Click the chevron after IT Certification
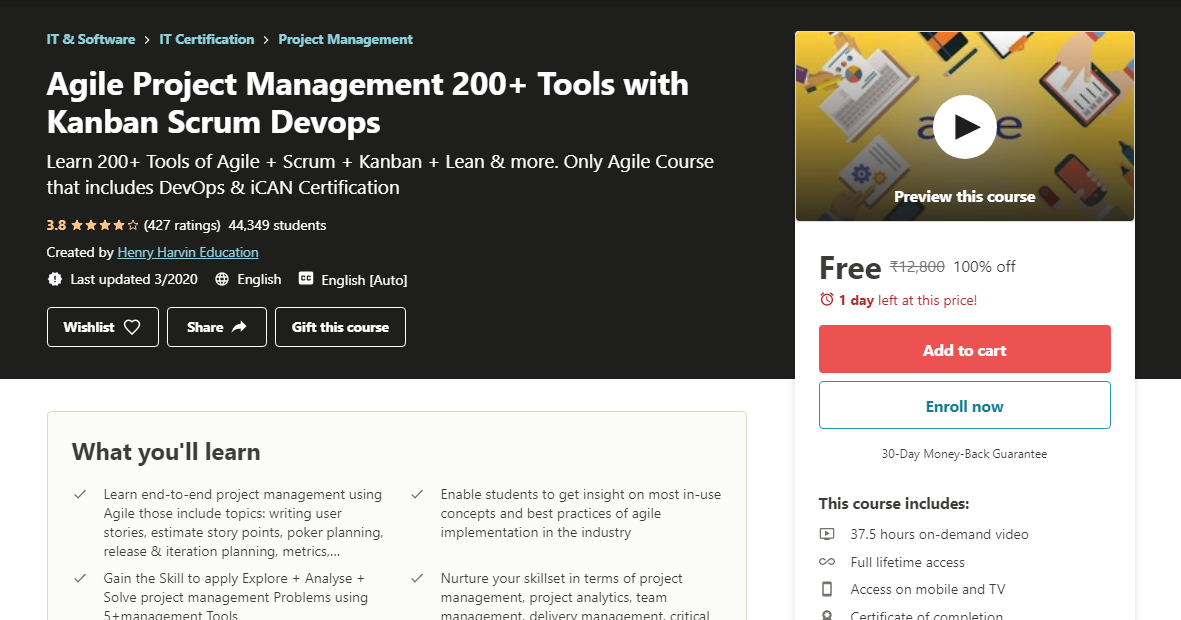 pyautogui.click(x=266, y=40)
